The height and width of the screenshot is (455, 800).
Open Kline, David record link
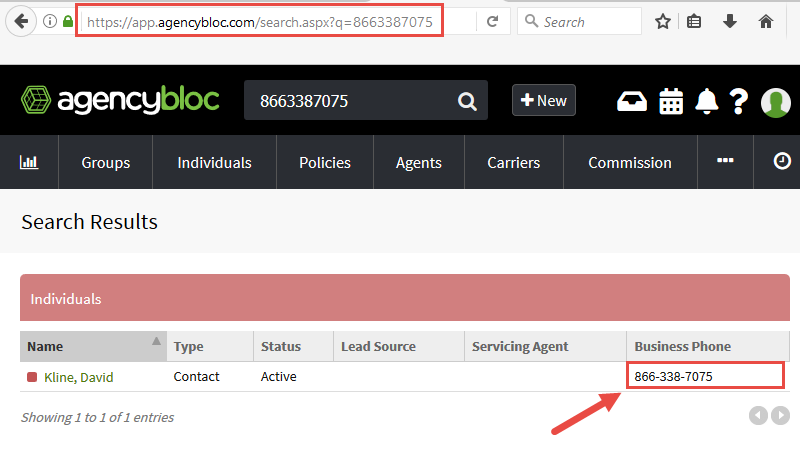(79, 377)
